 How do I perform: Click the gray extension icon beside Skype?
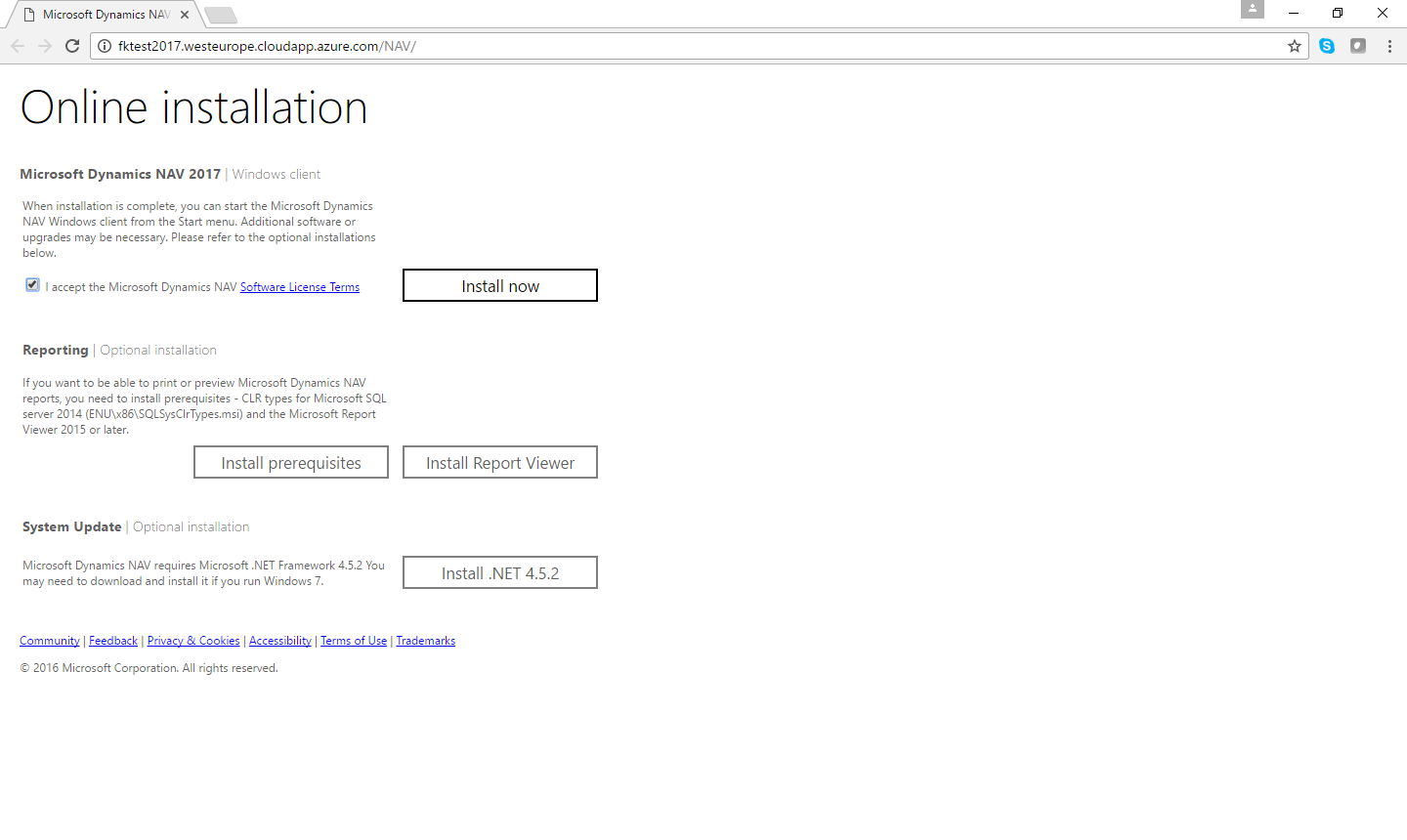tap(1358, 46)
